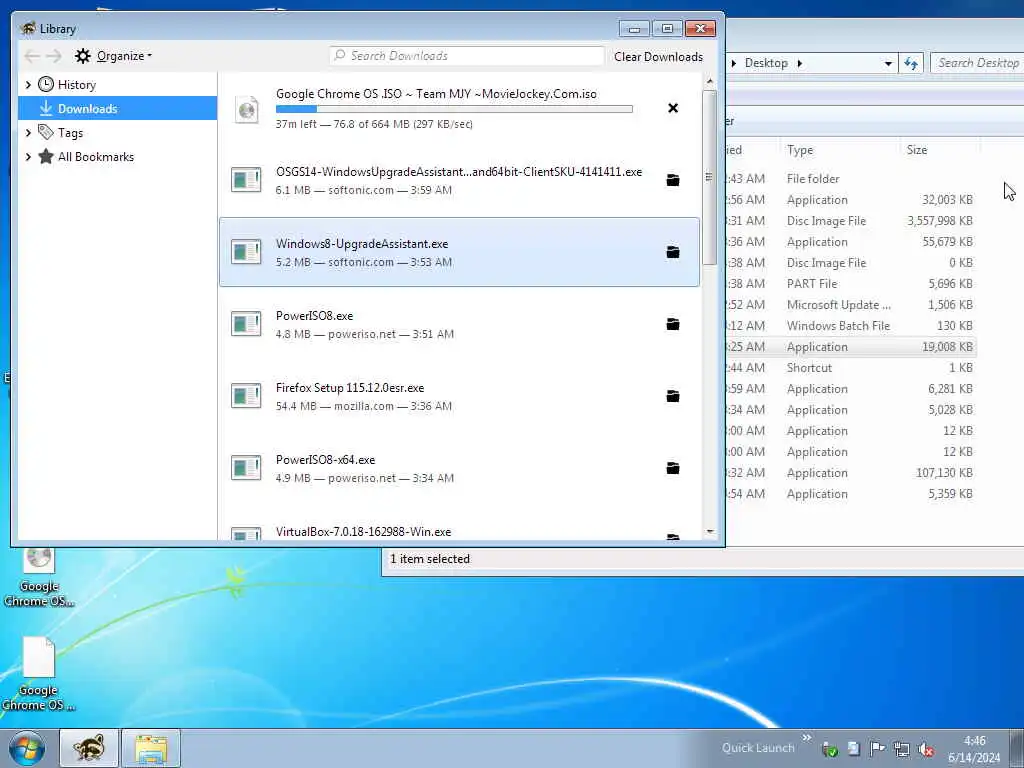This screenshot has height=768, width=1024.
Task: Click the Windows8-UpgradeAssistant.exe file type icon
Action: pos(246,252)
